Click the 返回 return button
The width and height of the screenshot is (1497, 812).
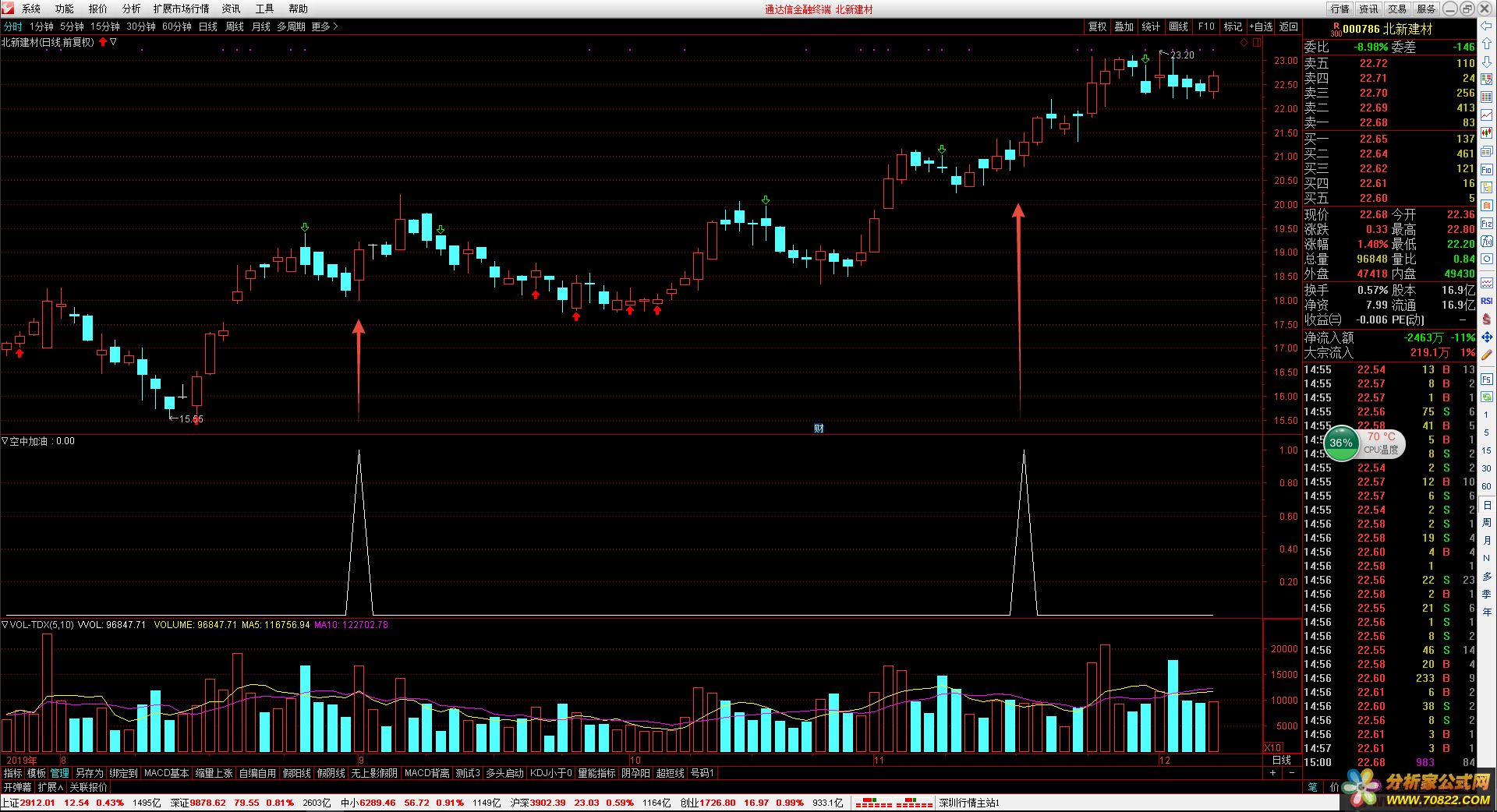(x=1289, y=26)
